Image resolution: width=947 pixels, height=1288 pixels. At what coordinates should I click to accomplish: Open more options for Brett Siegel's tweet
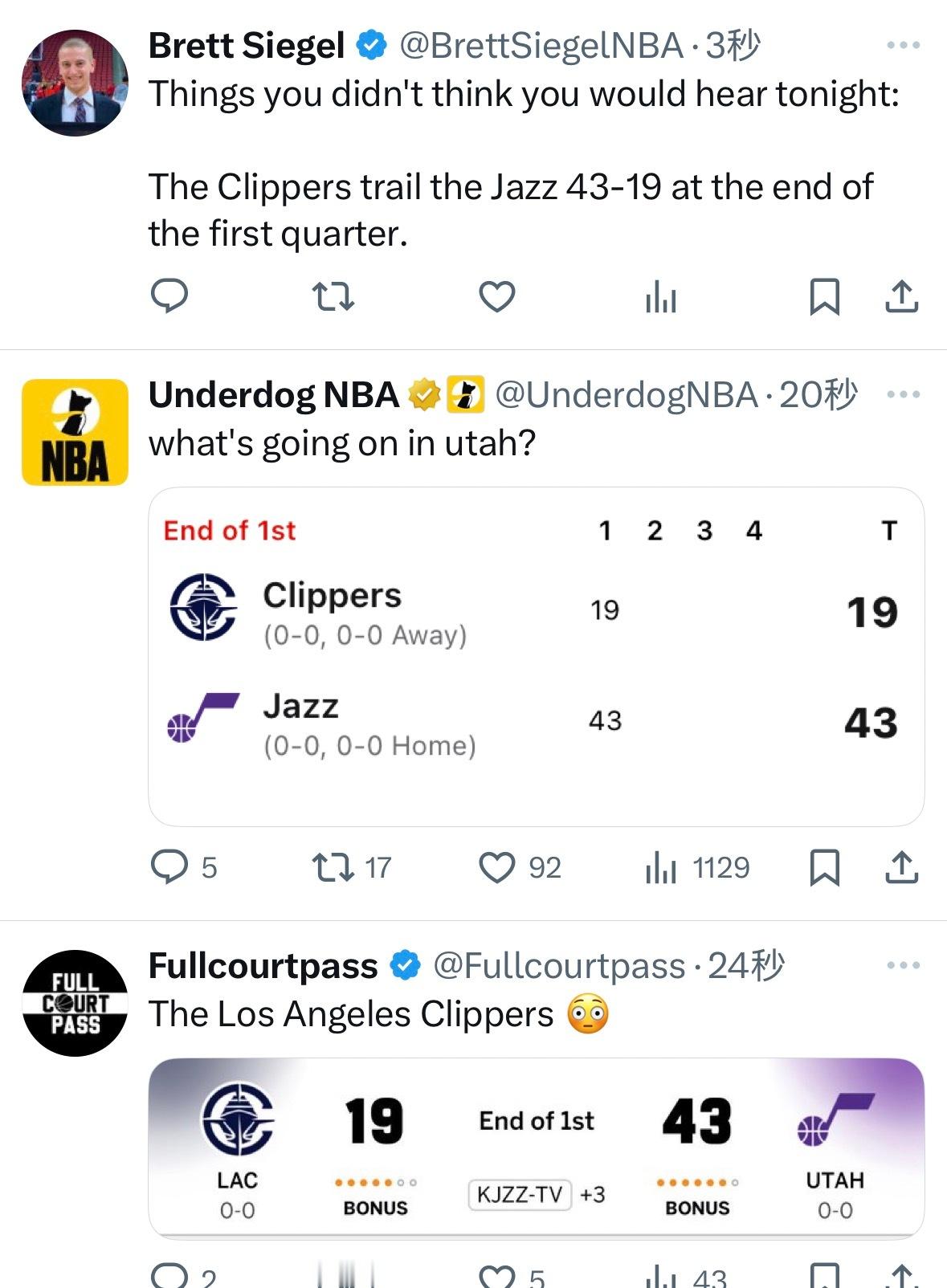point(903,46)
